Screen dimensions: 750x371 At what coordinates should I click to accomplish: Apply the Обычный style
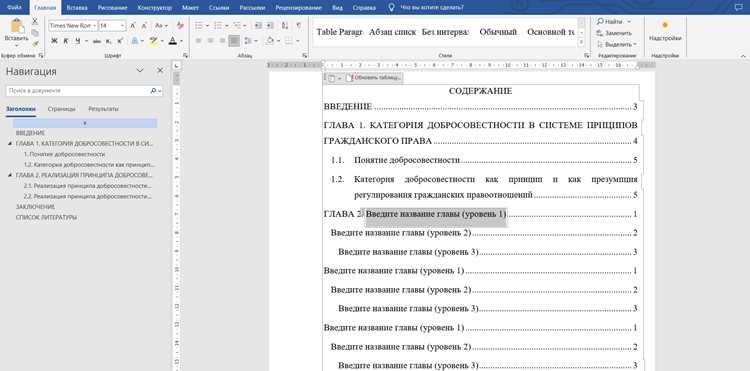pyautogui.click(x=498, y=32)
